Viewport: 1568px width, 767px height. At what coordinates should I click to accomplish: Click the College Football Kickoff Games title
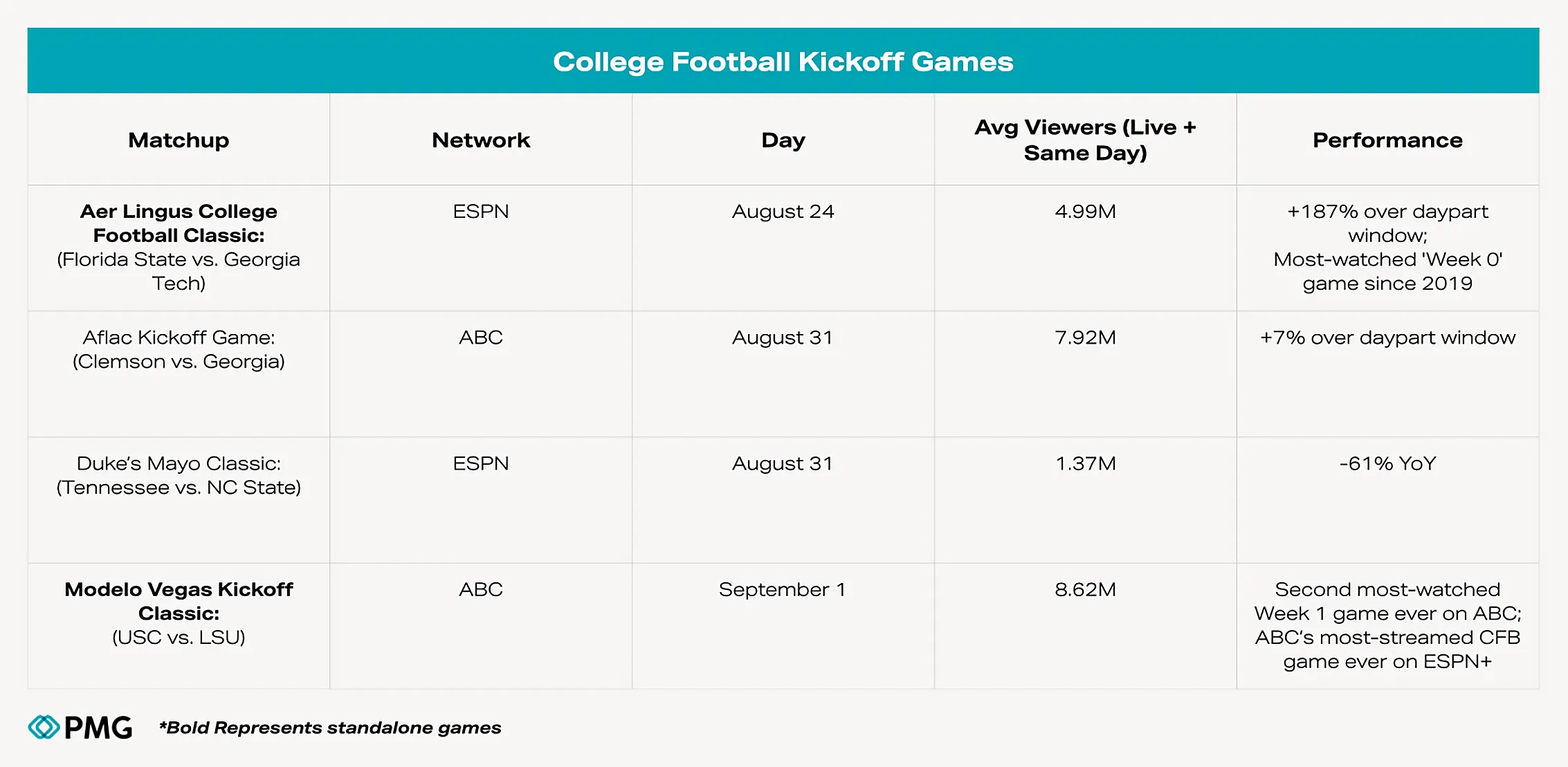pyautogui.click(x=783, y=62)
